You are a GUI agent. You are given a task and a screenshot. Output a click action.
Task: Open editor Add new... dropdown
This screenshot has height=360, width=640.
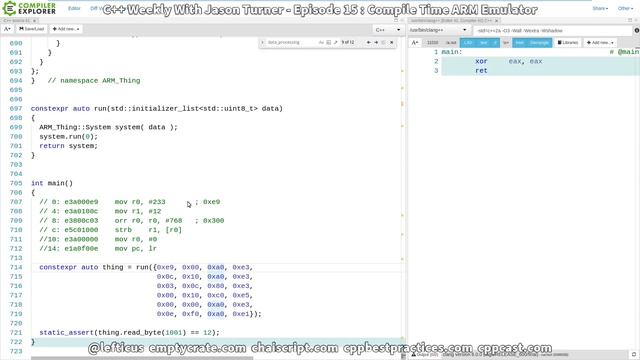pyautogui.click(x=66, y=29)
